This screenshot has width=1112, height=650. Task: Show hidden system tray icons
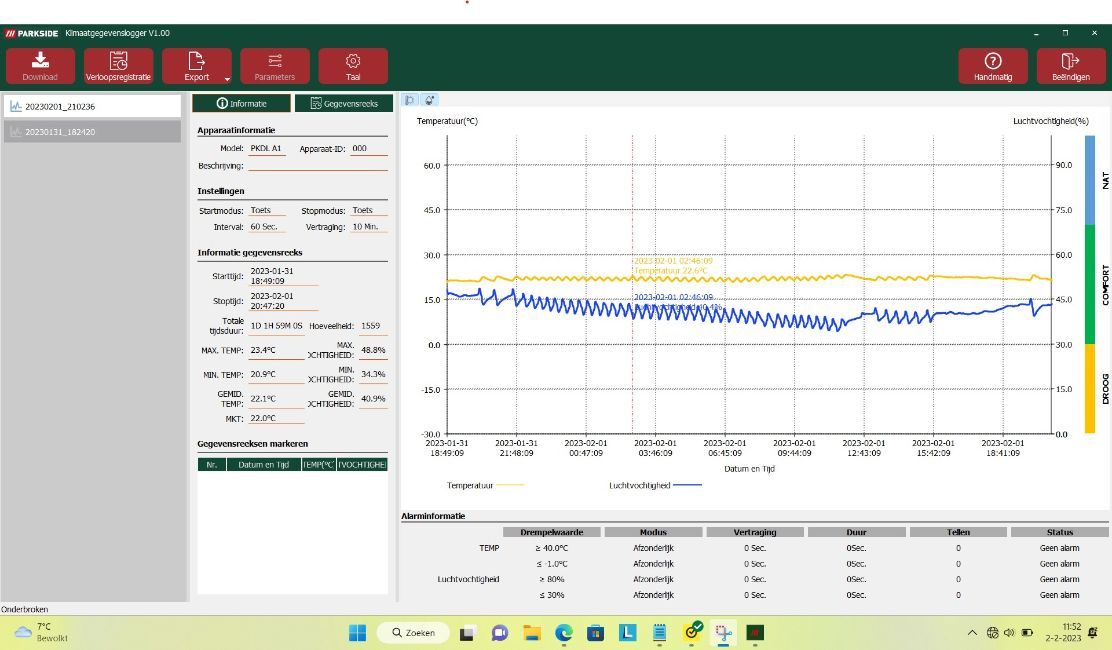tap(972, 632)
